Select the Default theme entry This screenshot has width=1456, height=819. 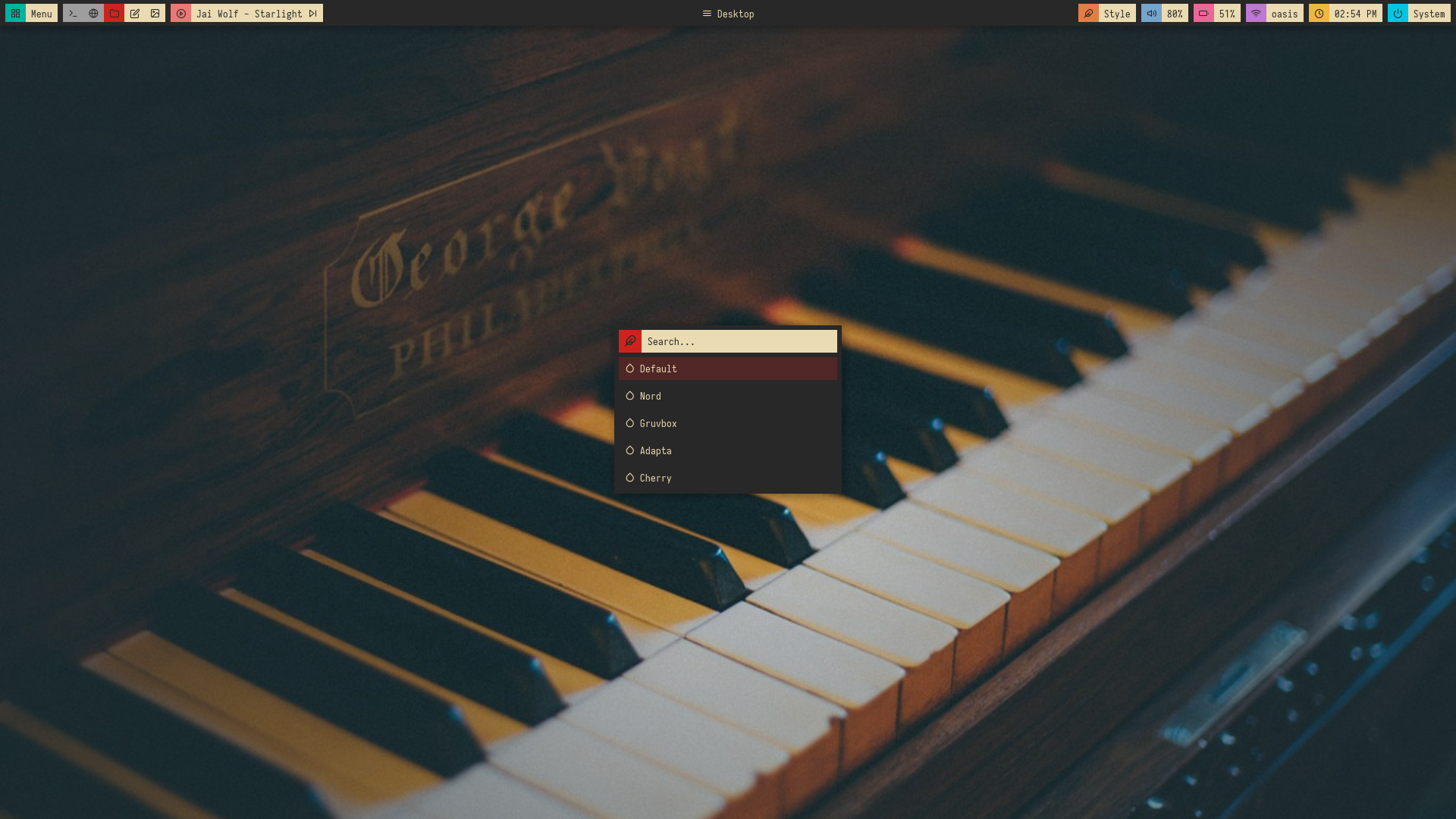click(x=728, y=369)
